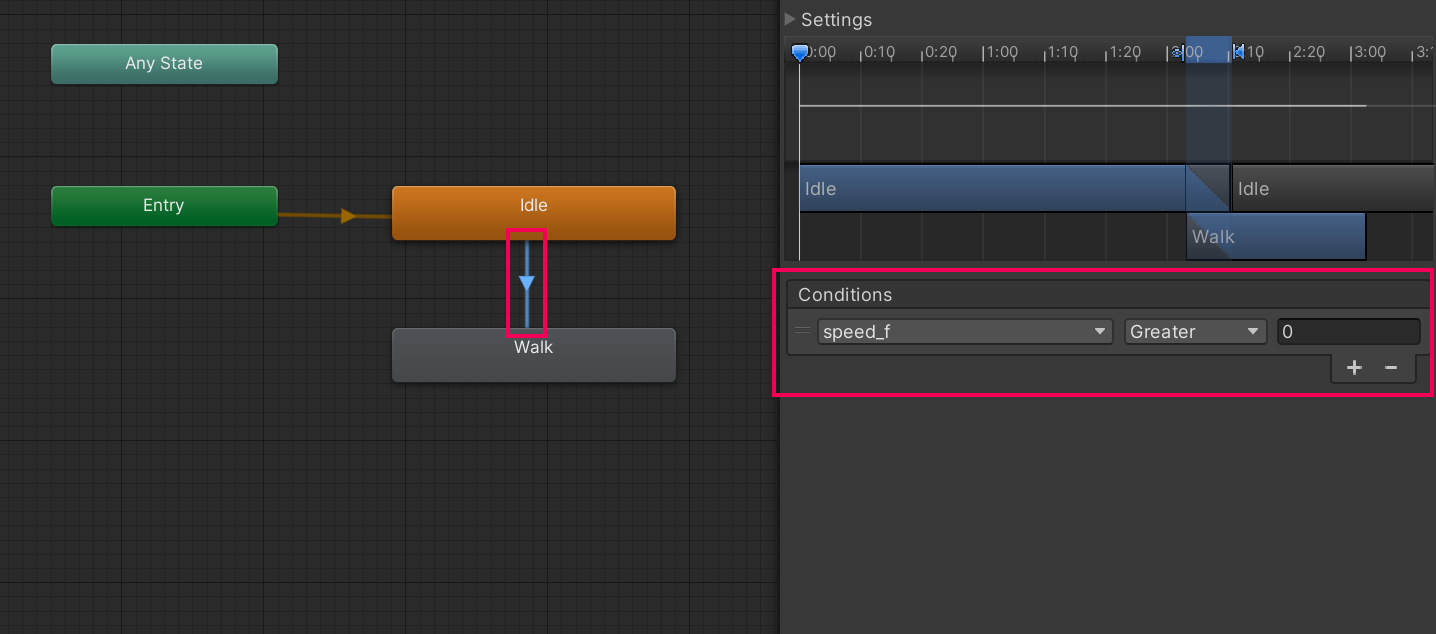
Task: Expand the Settings section
Action: (790, 19)
